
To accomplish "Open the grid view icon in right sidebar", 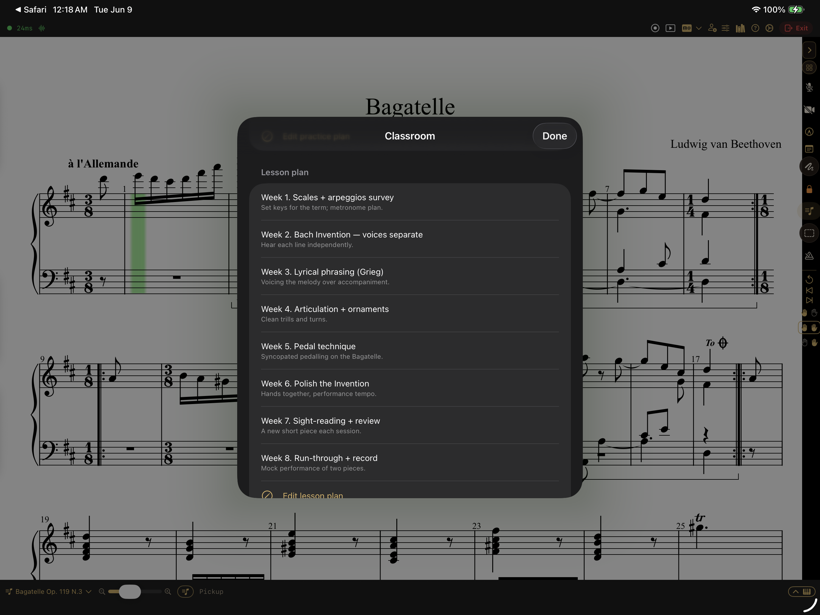I will 810,67.
